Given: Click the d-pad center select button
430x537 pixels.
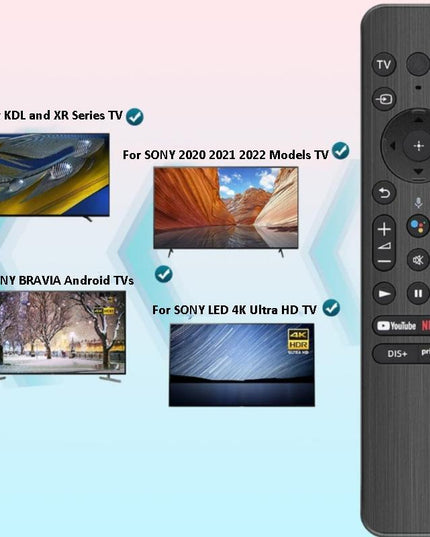Looking at the screenshot, I should click(418, 146).
